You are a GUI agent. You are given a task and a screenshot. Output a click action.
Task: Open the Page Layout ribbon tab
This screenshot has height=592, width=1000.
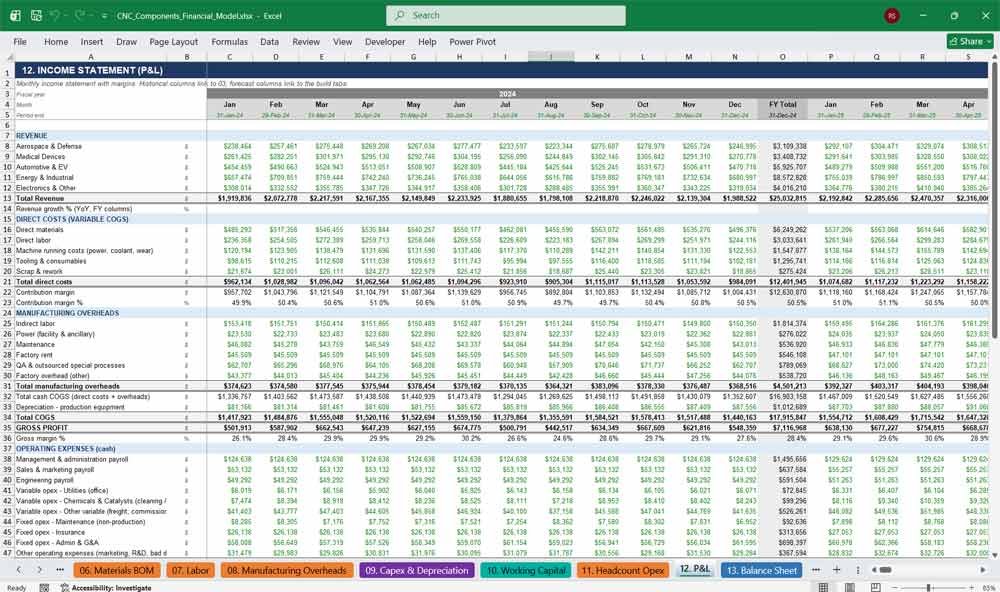click(173, 41)
